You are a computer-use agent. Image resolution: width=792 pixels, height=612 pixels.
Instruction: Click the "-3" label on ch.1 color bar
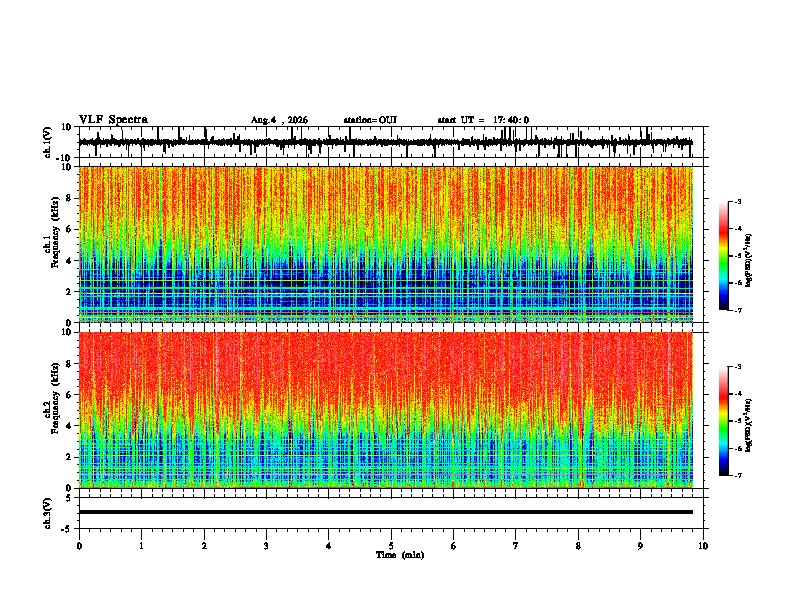(x=738, y=202)
